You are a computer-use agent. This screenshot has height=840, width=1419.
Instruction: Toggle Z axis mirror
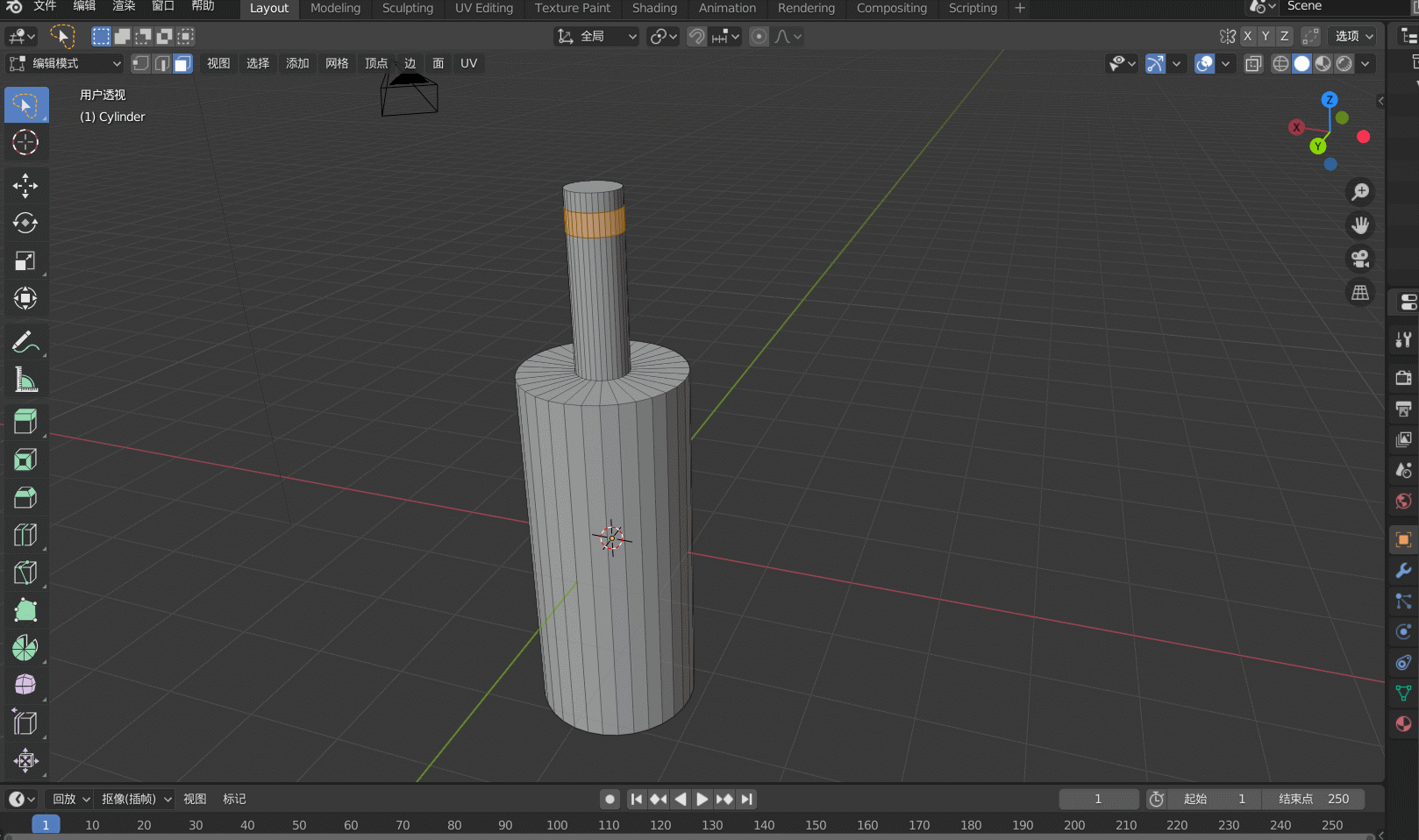pyautogui.click(x=1285, y=36)
